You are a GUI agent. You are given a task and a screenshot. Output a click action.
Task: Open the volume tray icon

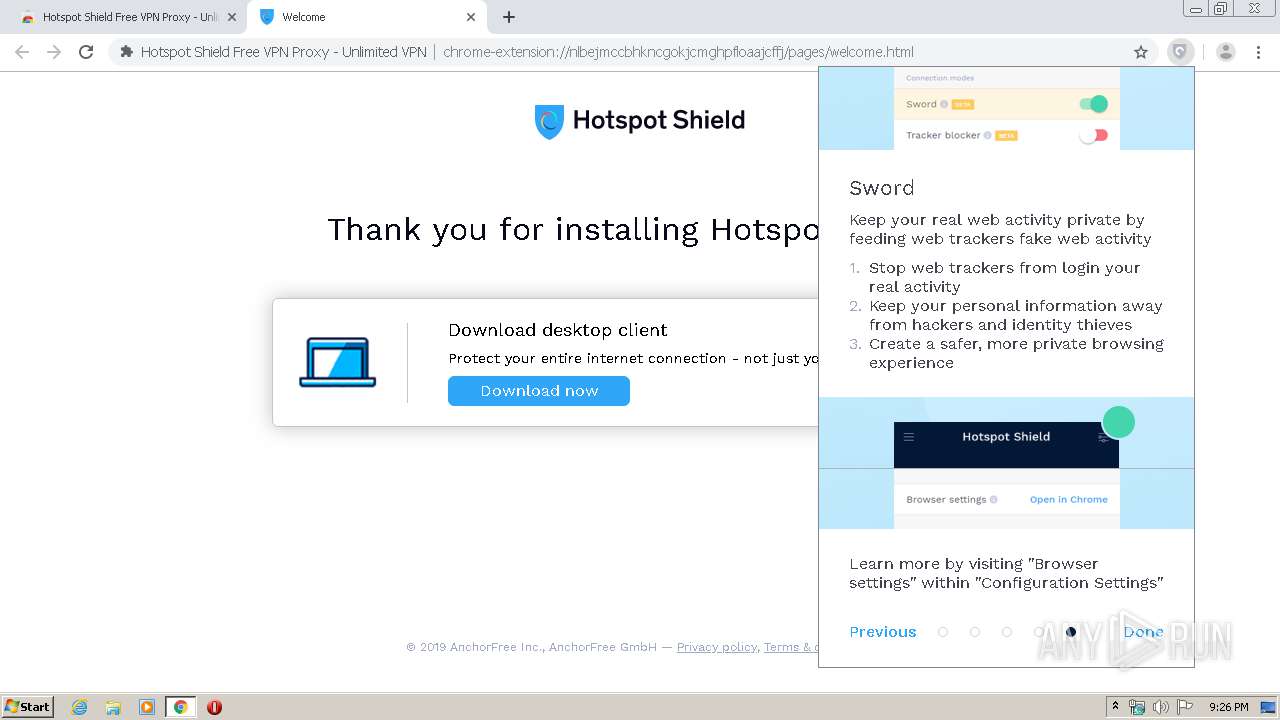coord(1161,707)
